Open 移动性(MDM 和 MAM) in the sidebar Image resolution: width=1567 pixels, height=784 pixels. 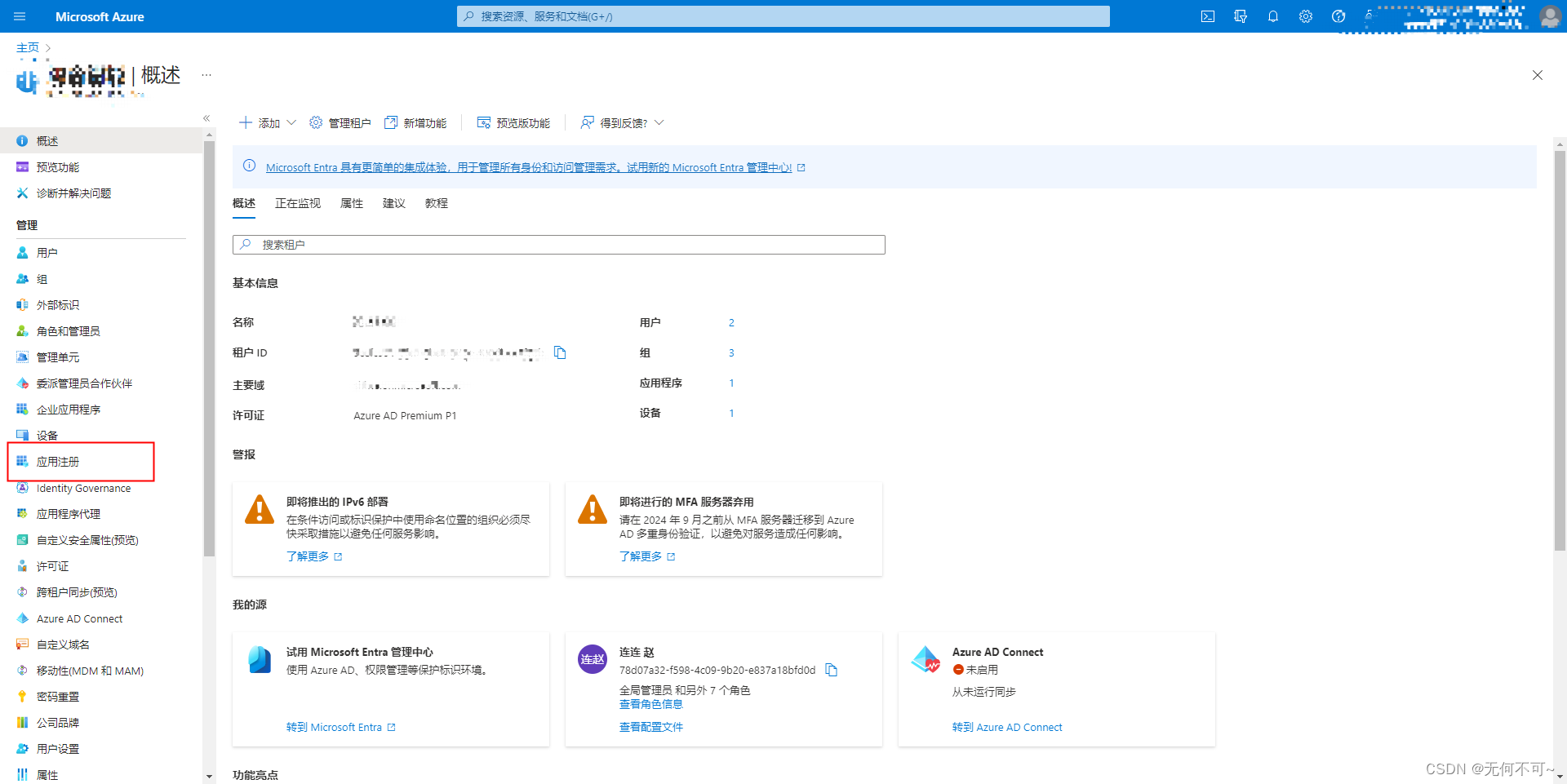[x=90, y=671]
